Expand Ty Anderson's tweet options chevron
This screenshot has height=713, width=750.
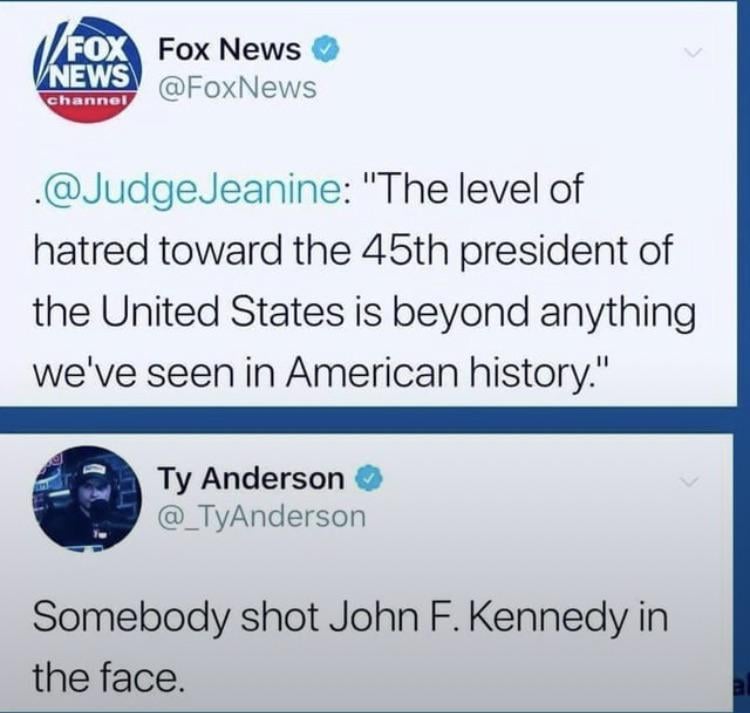click(x=688, y=482)
